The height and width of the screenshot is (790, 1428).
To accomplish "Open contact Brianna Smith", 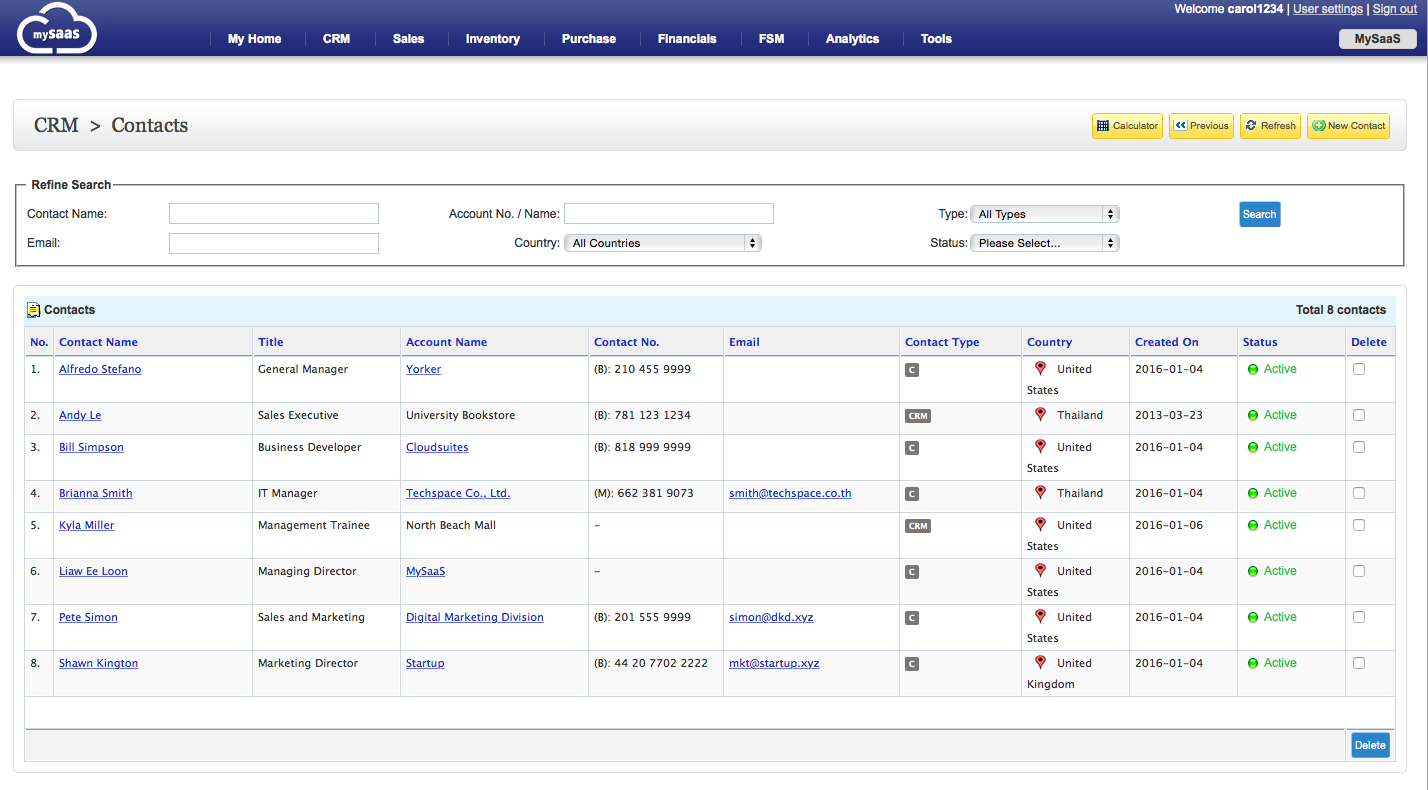I will [x=95, y=493].
